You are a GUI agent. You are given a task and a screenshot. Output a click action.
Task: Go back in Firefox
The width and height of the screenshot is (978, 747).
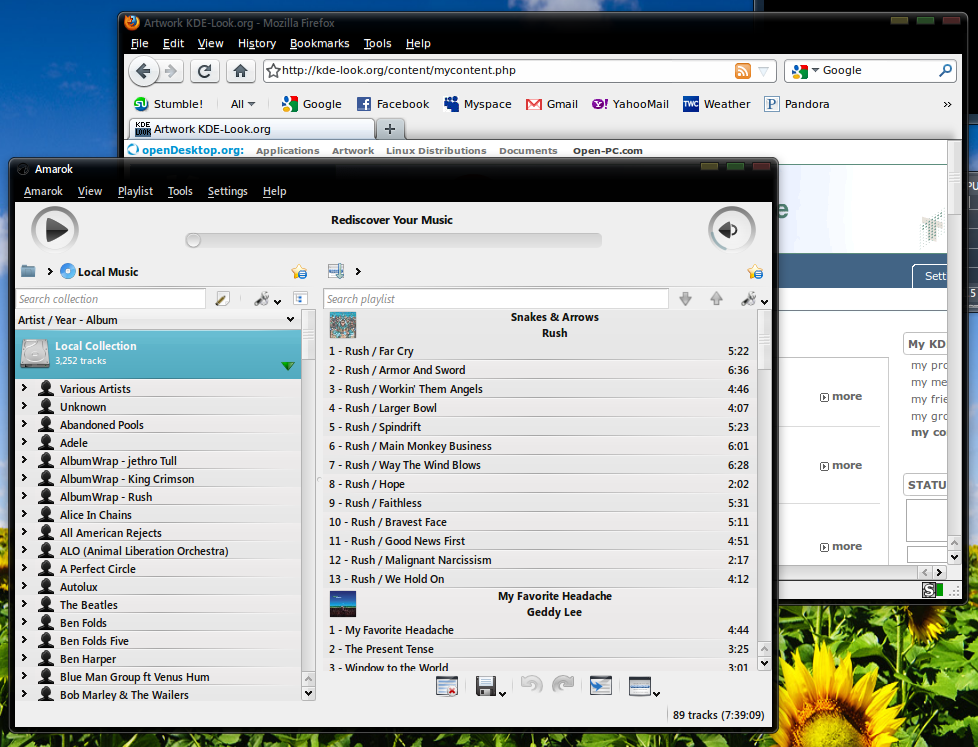(143, 71)
